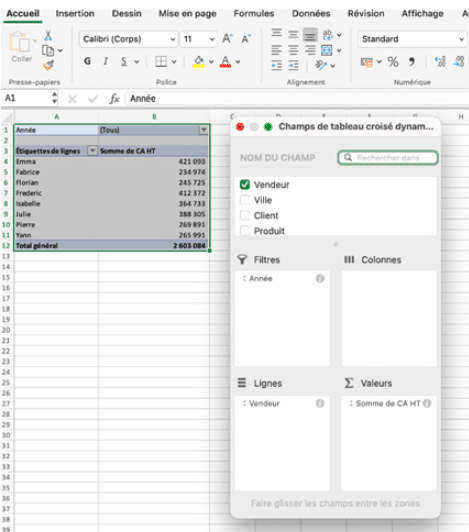
Task: Apply red font color A
Action: pyautogui.click(x=225, y=61)
